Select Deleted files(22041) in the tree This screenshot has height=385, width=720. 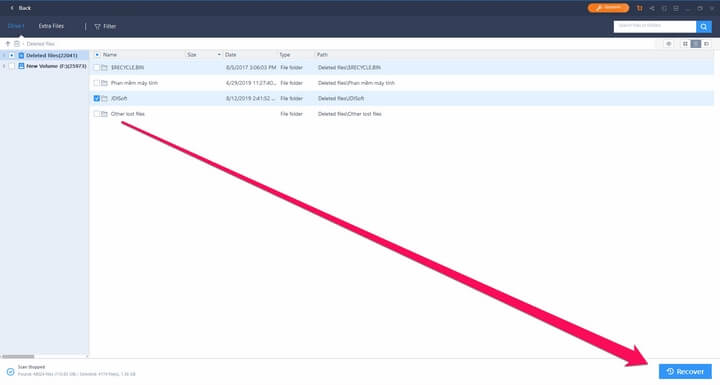[51, 56]
